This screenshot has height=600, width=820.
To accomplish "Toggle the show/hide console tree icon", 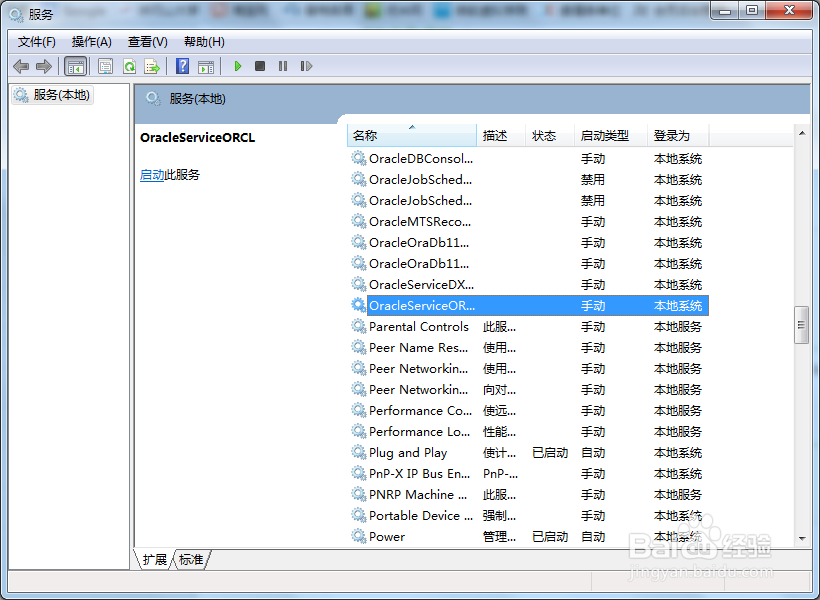I will (75, 66).
